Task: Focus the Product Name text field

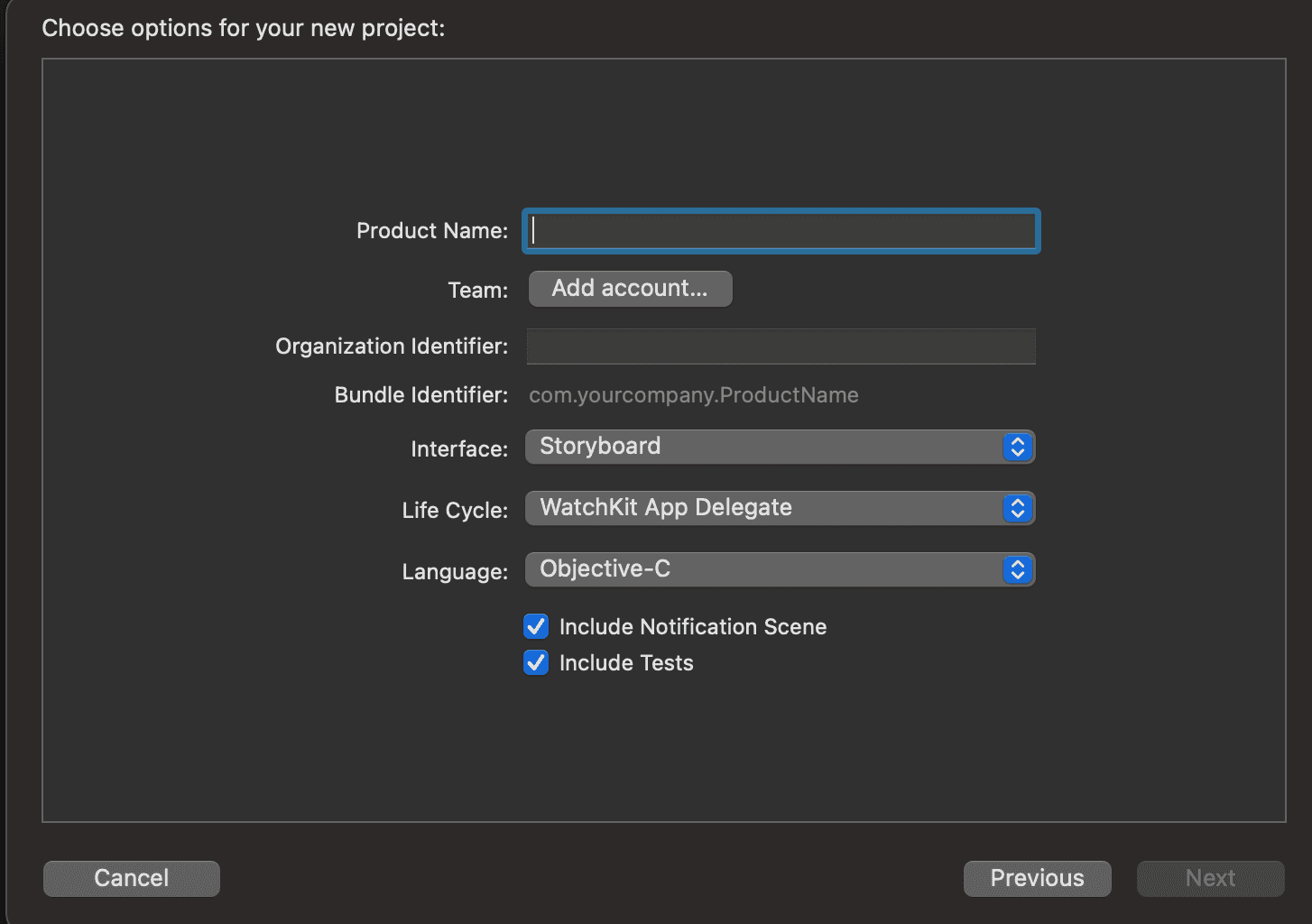Action: [781, 231]
